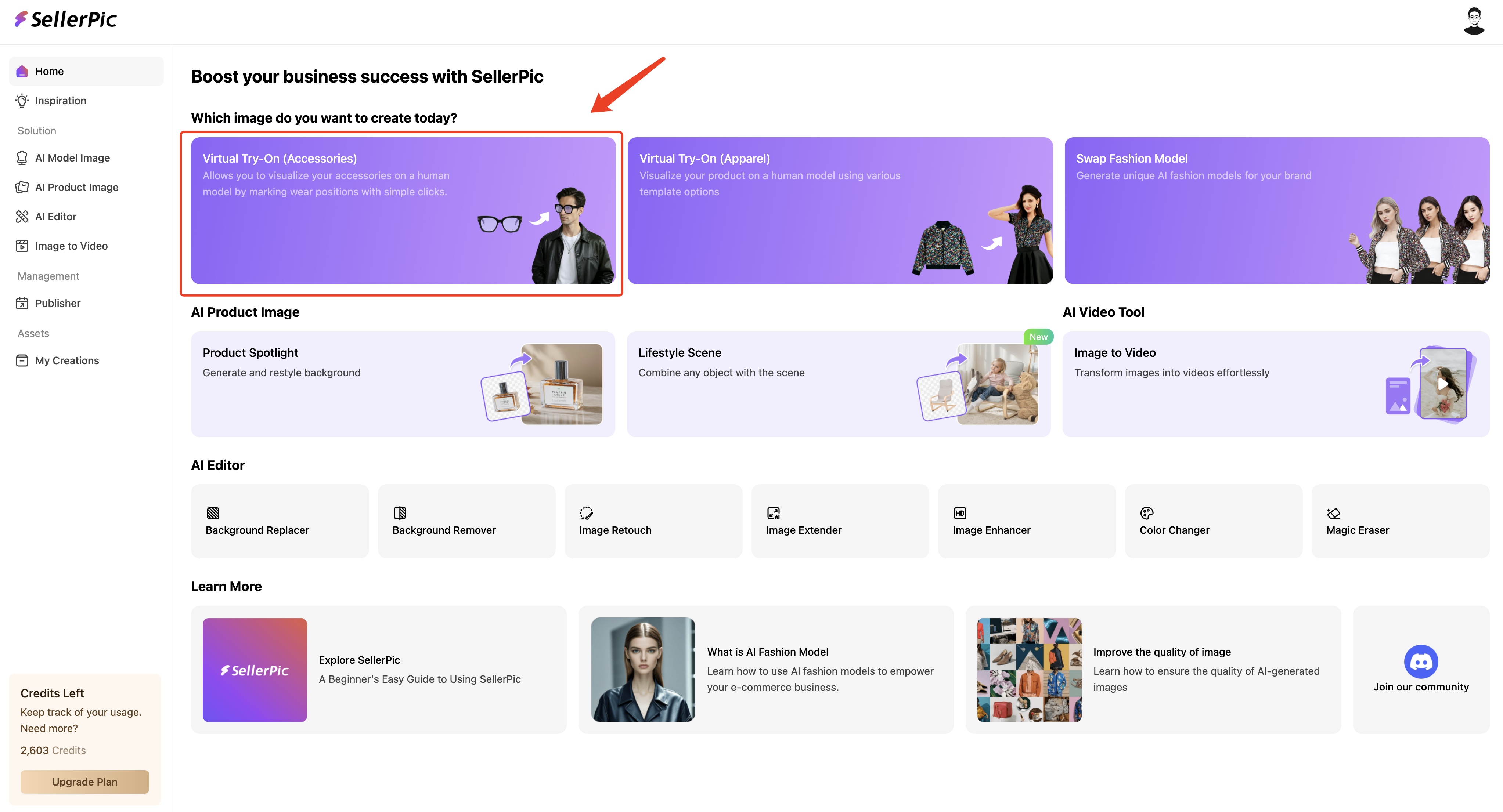Click the Image Extender label
1503x812 pixels.
pyautogui.click(x=803, y=530)
